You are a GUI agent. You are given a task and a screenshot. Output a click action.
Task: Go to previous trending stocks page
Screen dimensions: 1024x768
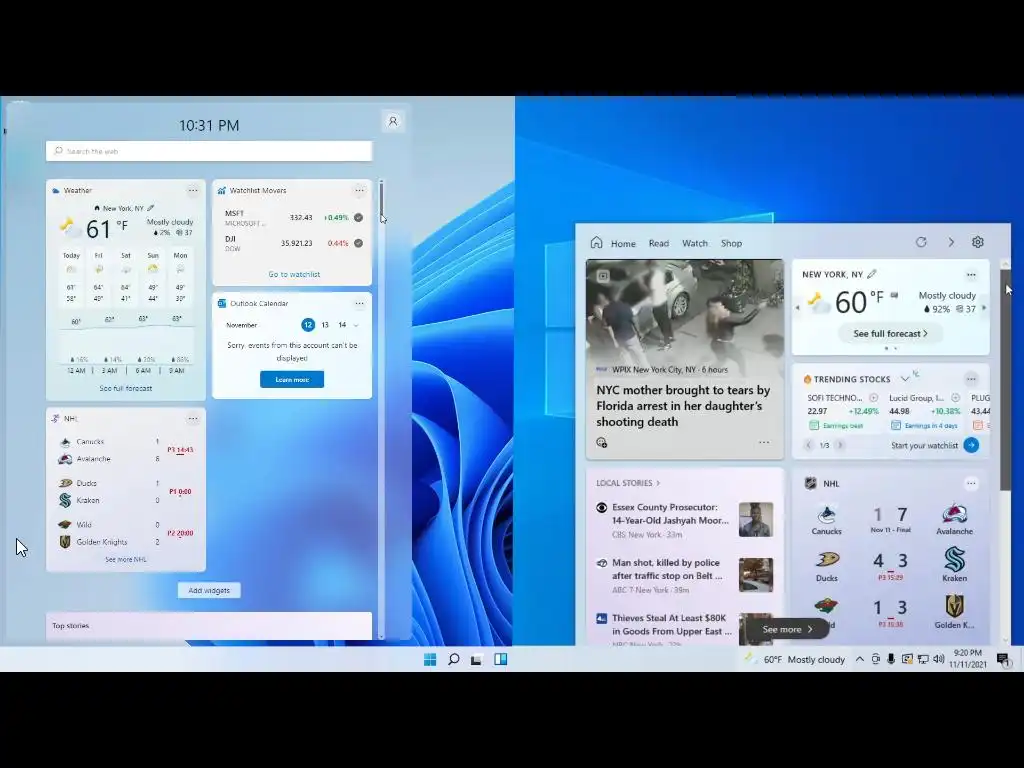point(808,445)
